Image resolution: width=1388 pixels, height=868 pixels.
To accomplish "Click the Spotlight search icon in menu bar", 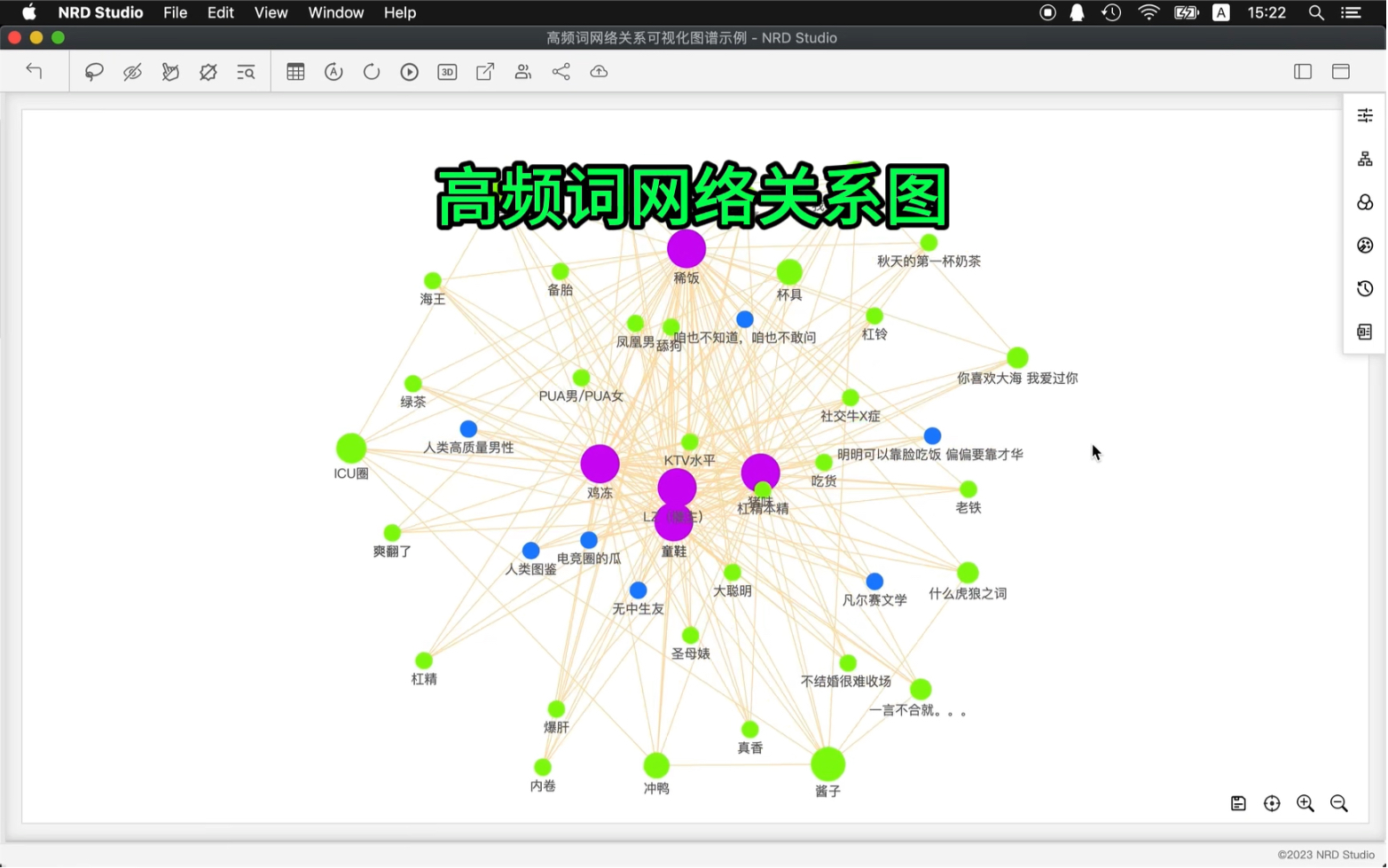I will (1316, 12).
